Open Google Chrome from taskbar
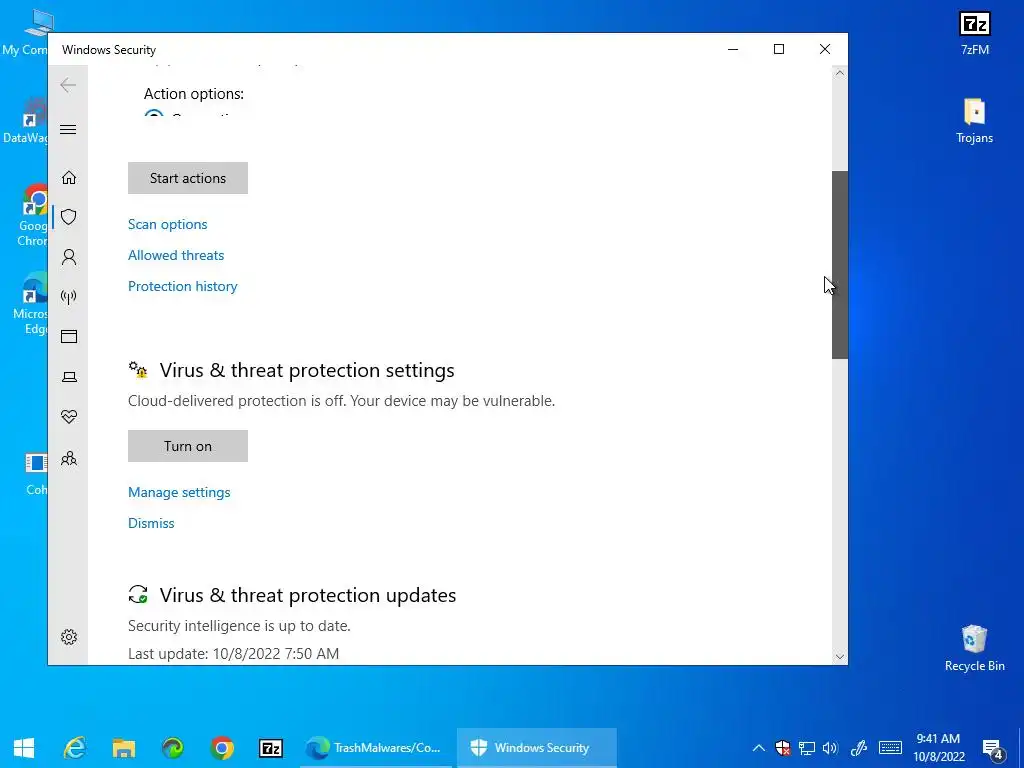The height and width of the screenshot is (768, 1024). 221,748
